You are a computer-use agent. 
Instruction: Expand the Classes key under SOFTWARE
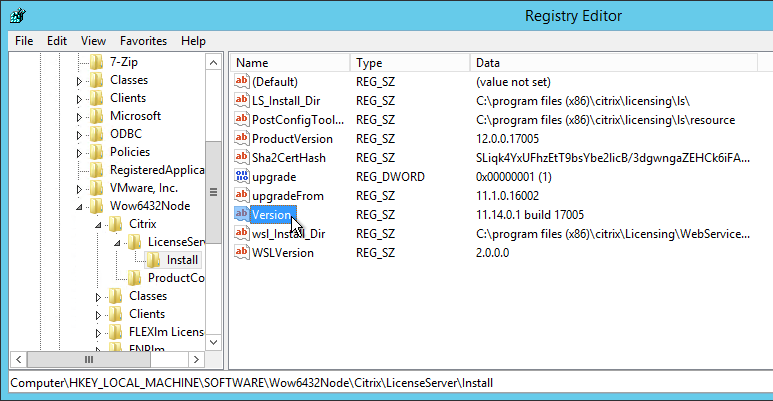click(79, 81)
